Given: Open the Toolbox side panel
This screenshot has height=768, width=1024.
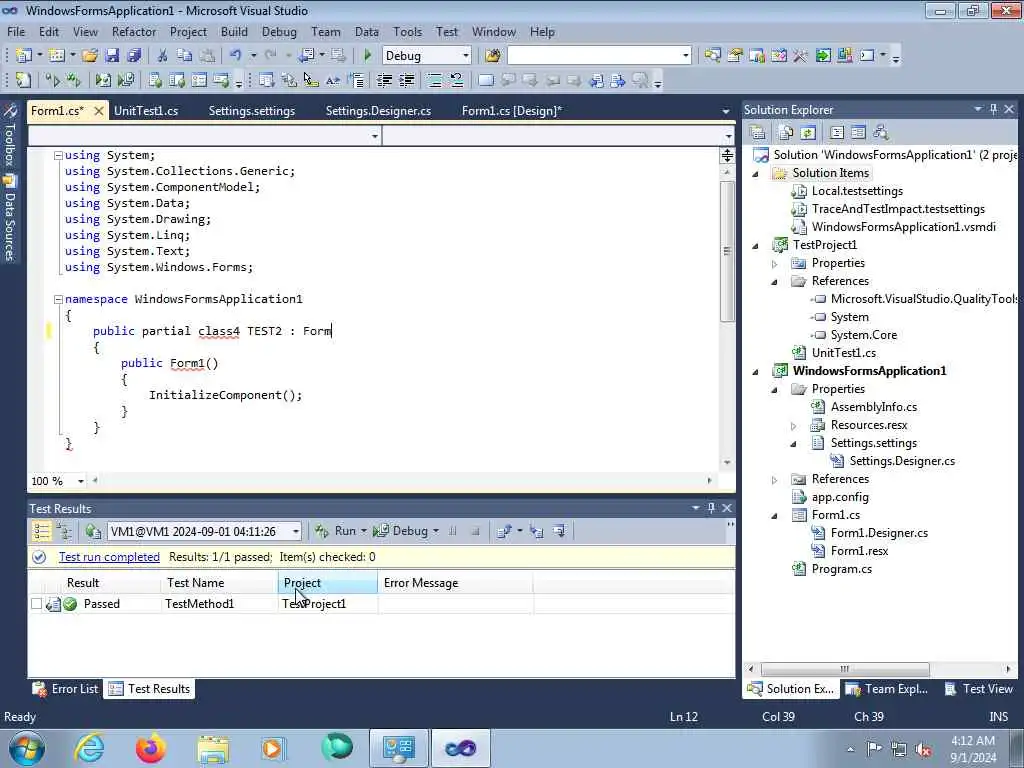Looking at the screenshot, I should click(x=10, y=136).
